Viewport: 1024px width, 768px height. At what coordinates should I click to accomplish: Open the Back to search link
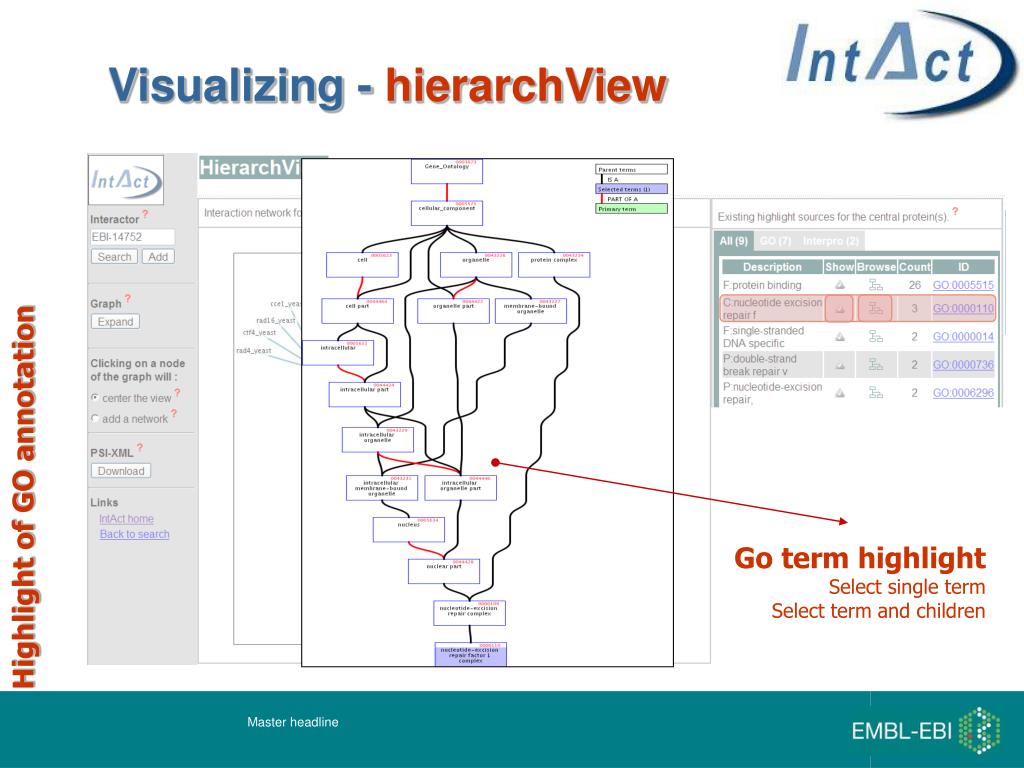click(x=135, y=534)
